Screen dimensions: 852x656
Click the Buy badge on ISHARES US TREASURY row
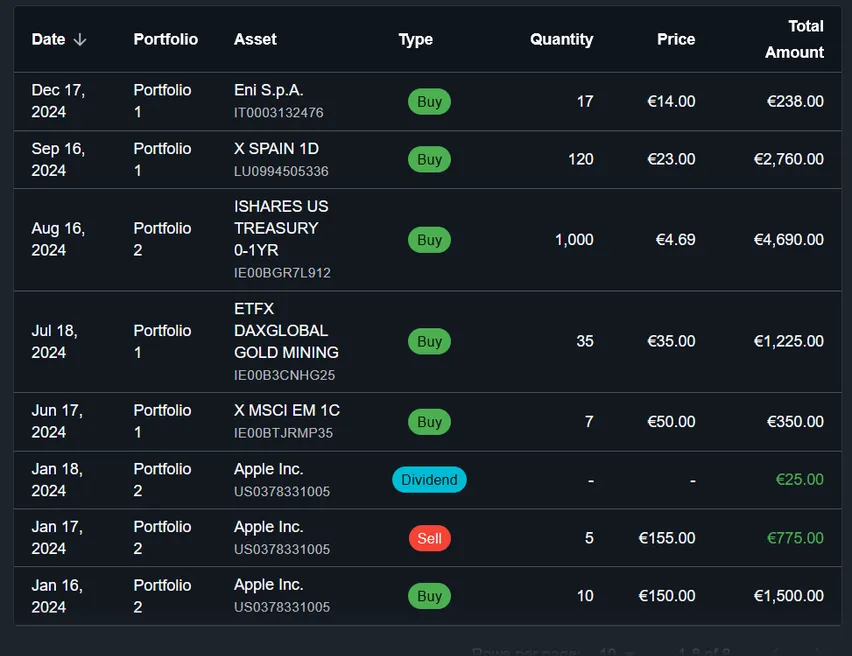tap(429, 240)
